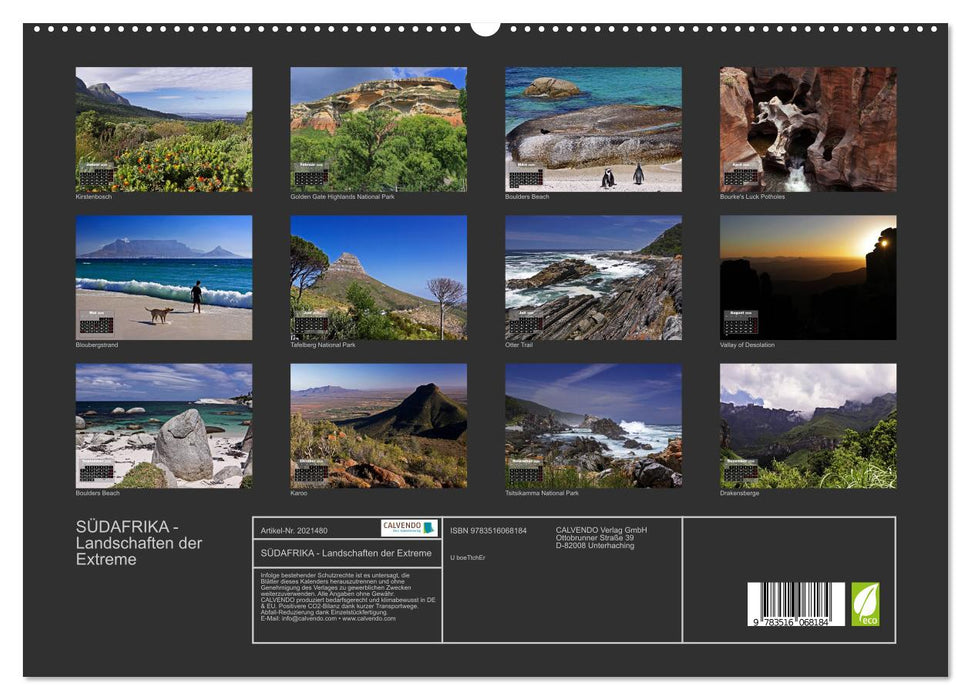
Task: Click the CALVENDO publisher logo
Action: (407, 527)
